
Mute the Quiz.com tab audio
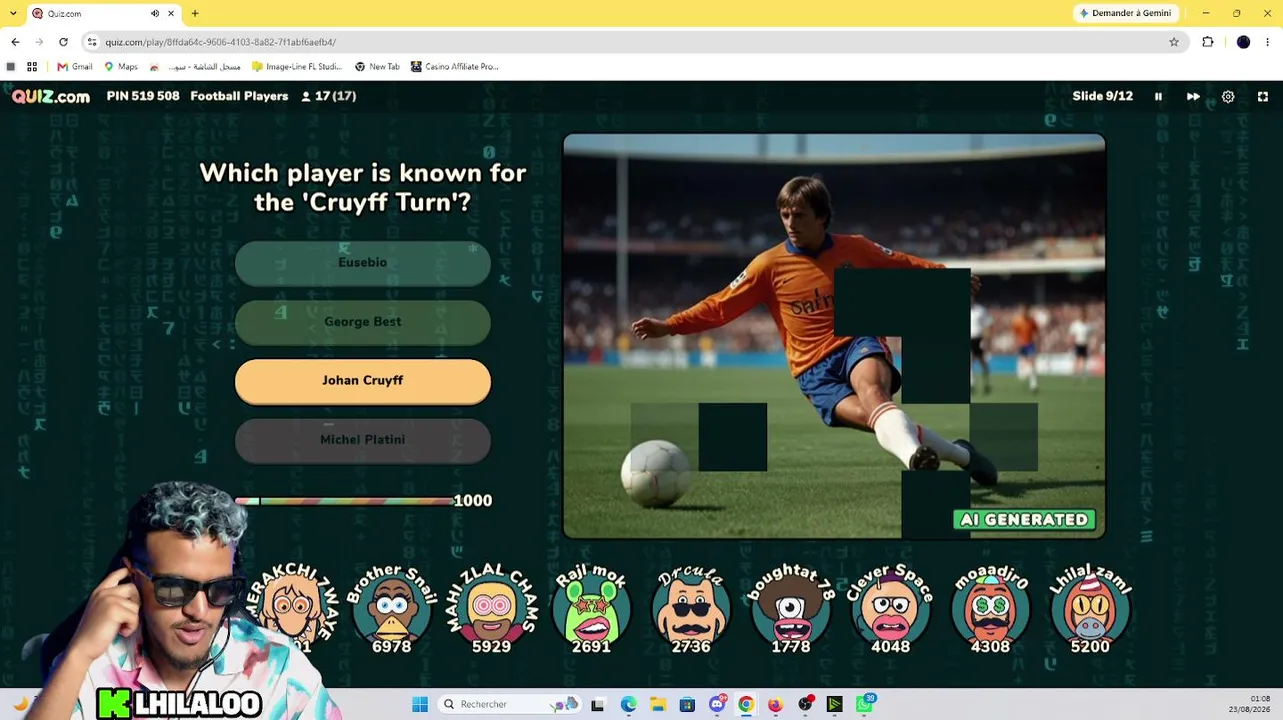[x=155, y=13]
